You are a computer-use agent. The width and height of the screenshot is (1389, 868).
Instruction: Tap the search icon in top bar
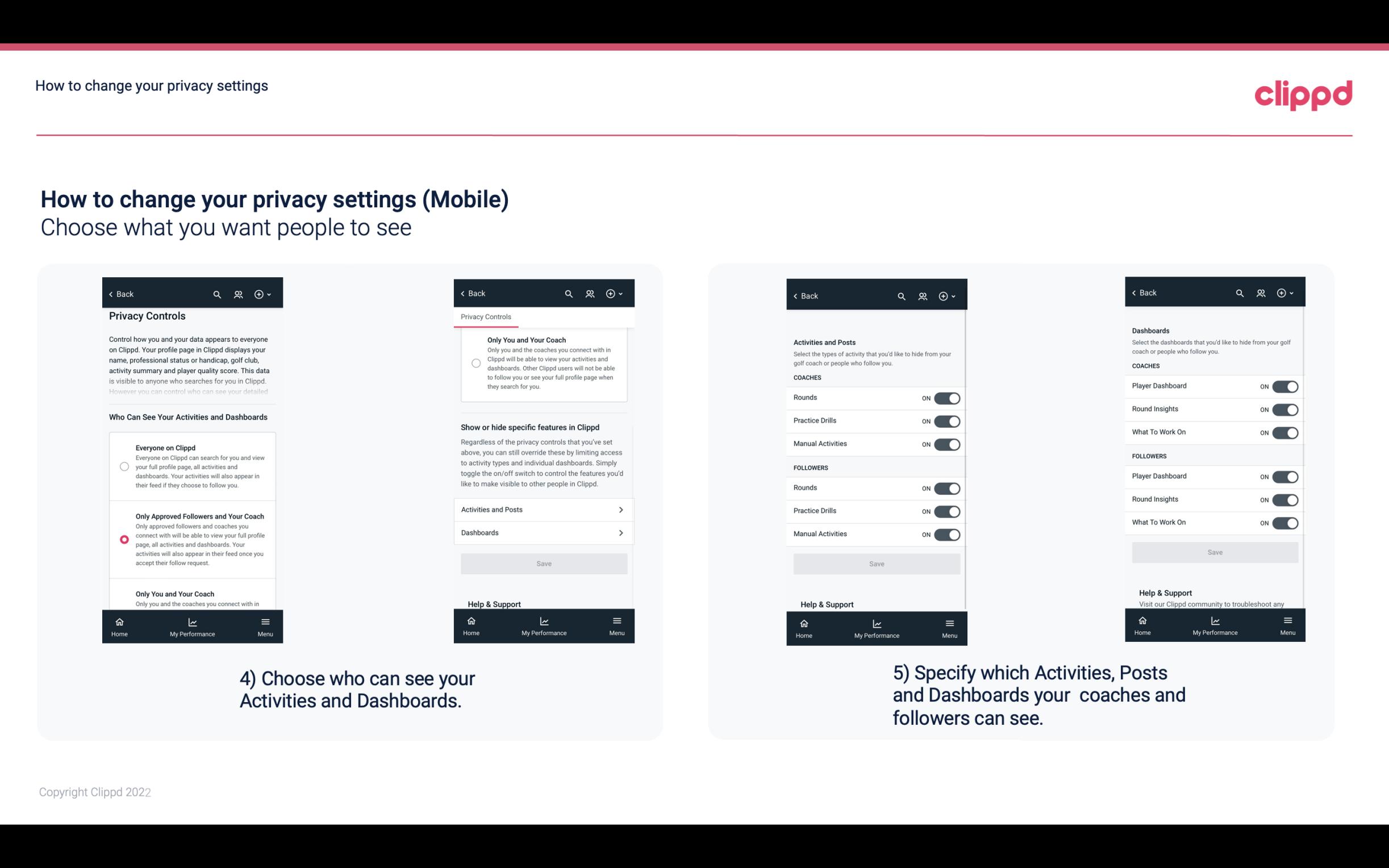point(217,293)
